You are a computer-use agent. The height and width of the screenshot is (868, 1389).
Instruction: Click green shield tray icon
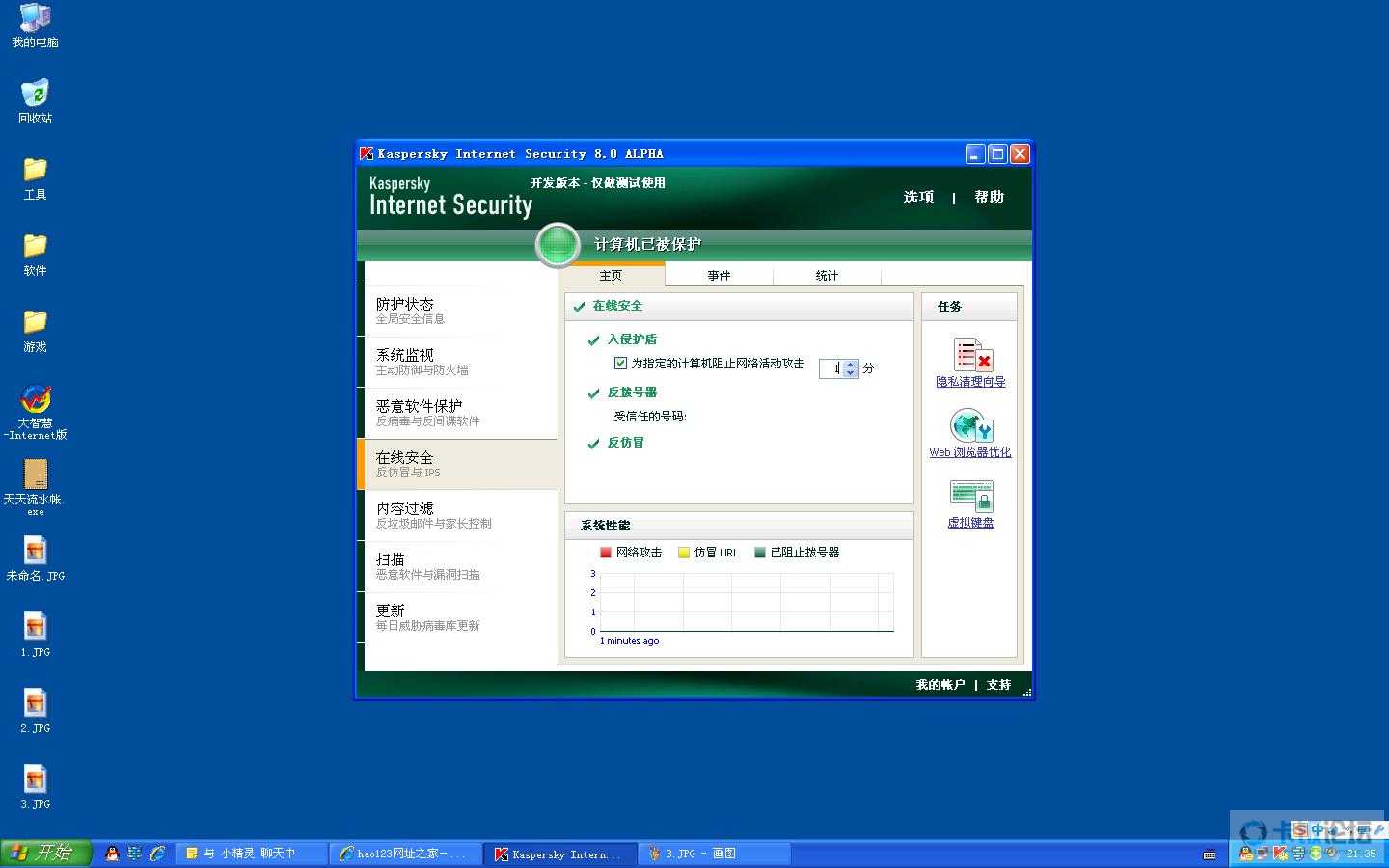click(1315, 854)
